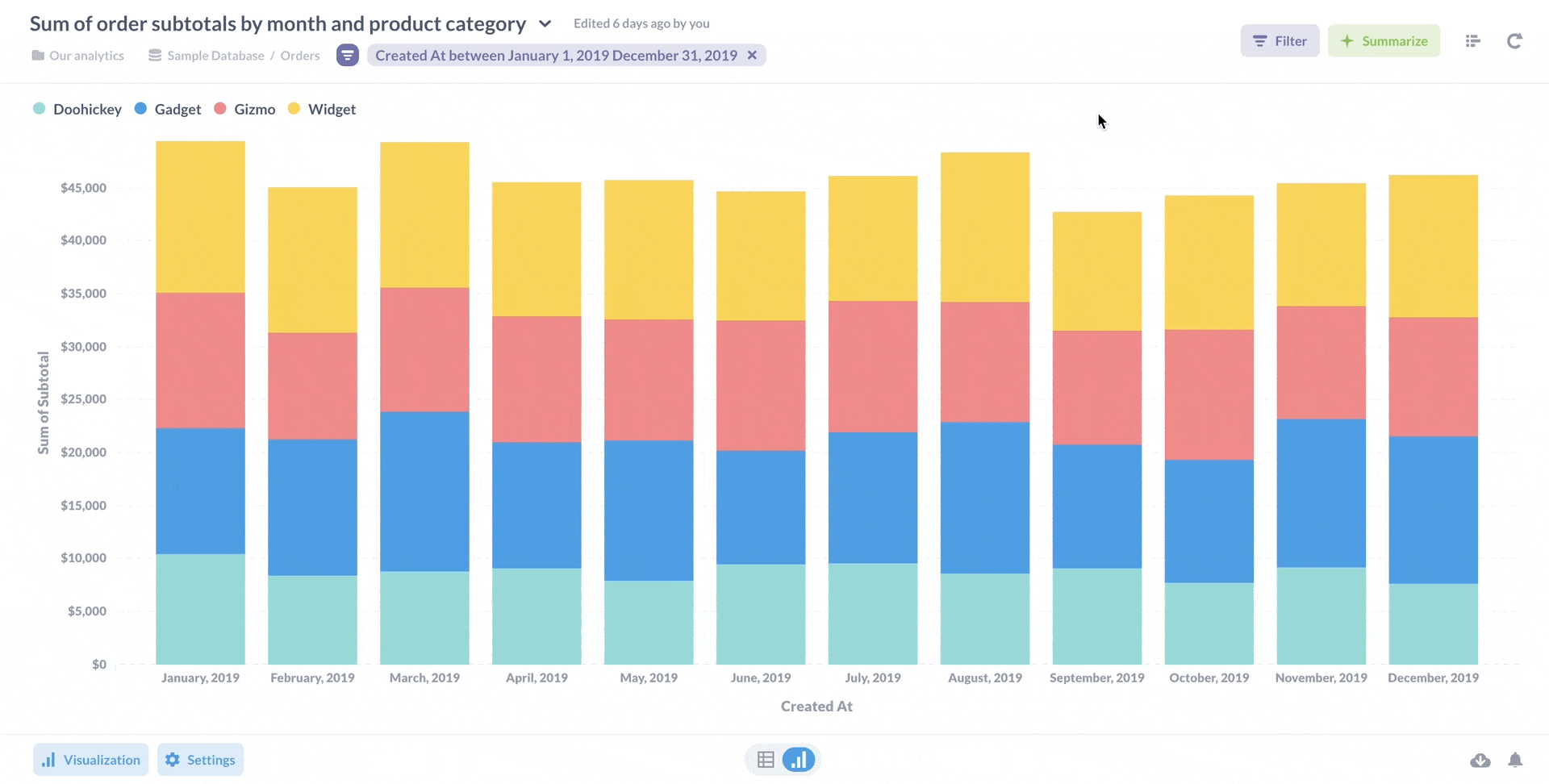The height and width of the screenshot is (784, 1549).
Task: Click the Our analytics folder icon
Action: pyautogui.click(x=36, y=55)
